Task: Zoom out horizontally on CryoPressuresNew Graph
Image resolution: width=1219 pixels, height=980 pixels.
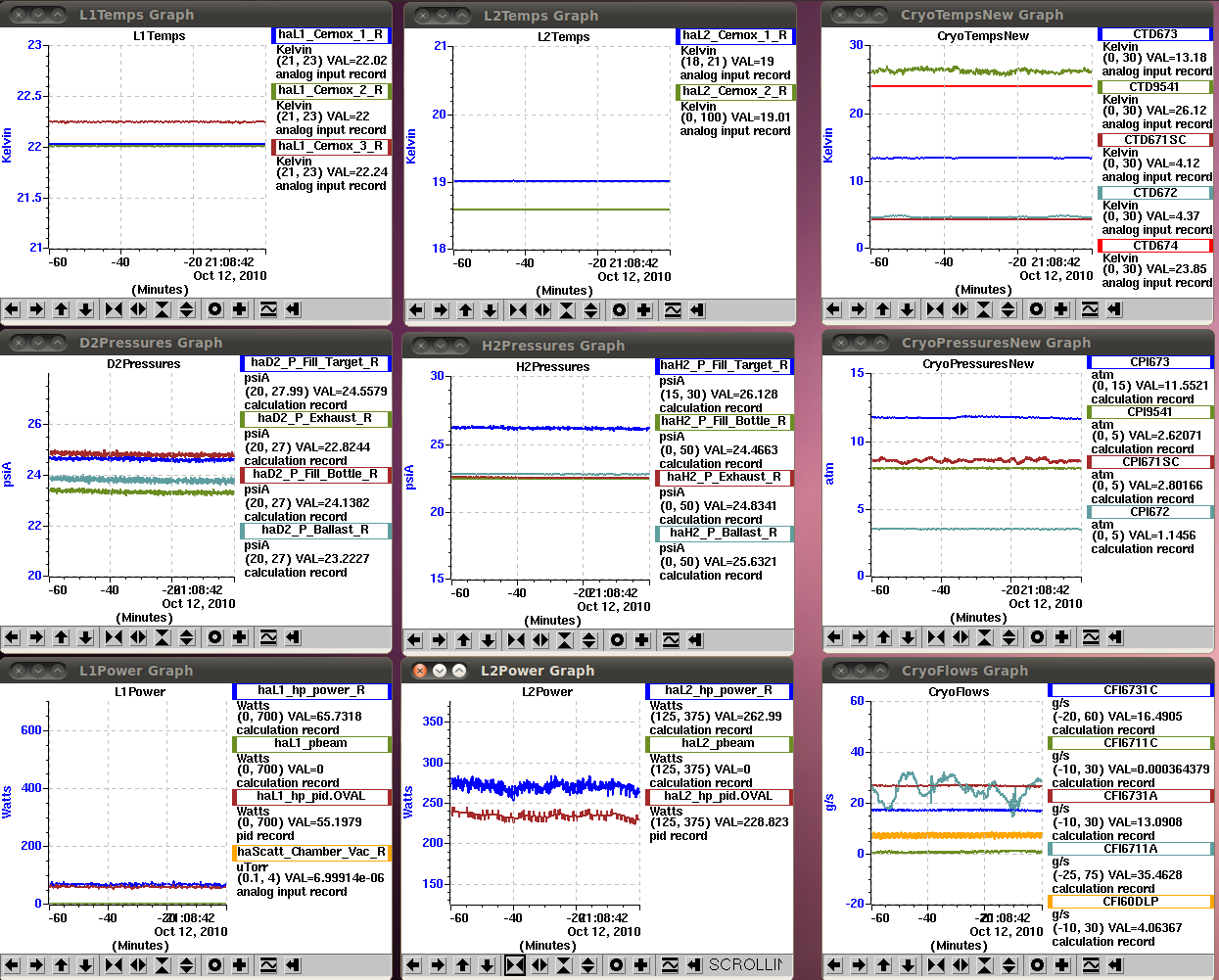Action: (961, 637)
